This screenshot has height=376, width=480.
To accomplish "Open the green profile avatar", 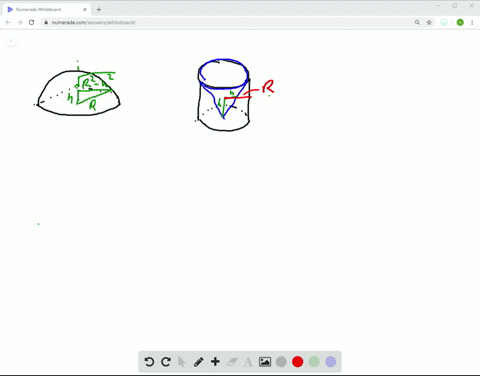I will (x=460, y=22).
